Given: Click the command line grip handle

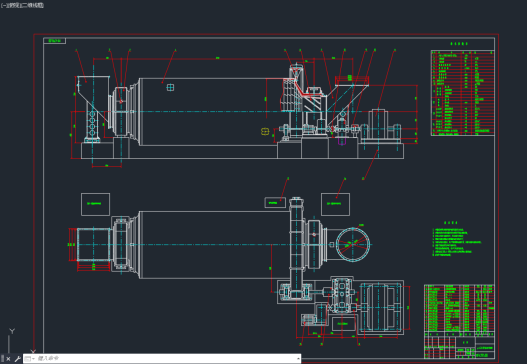Looking at the screenshot, I should click(2, 359).
